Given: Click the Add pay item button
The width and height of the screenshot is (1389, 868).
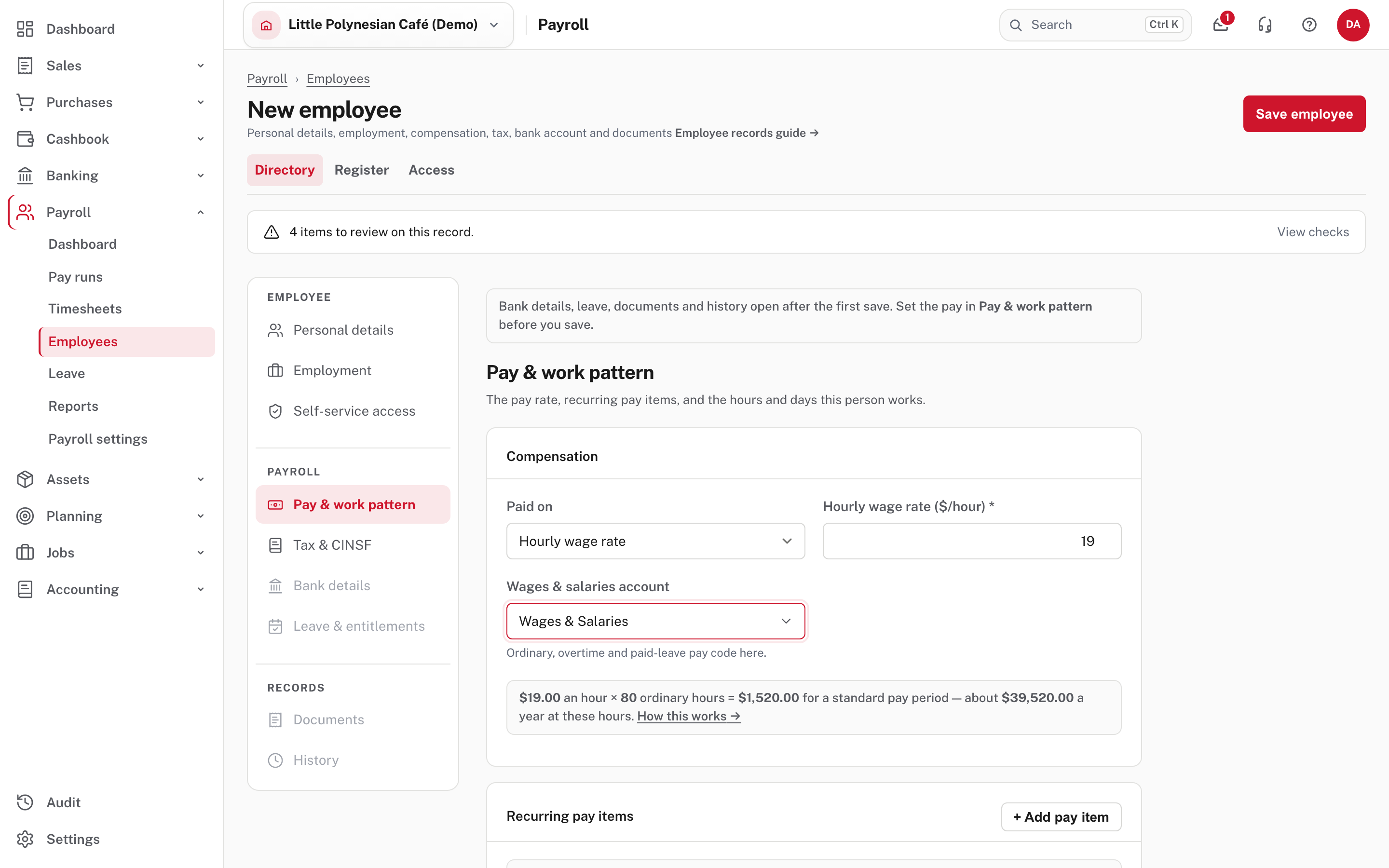Looking at the screenshot, I should [1061, 816].
